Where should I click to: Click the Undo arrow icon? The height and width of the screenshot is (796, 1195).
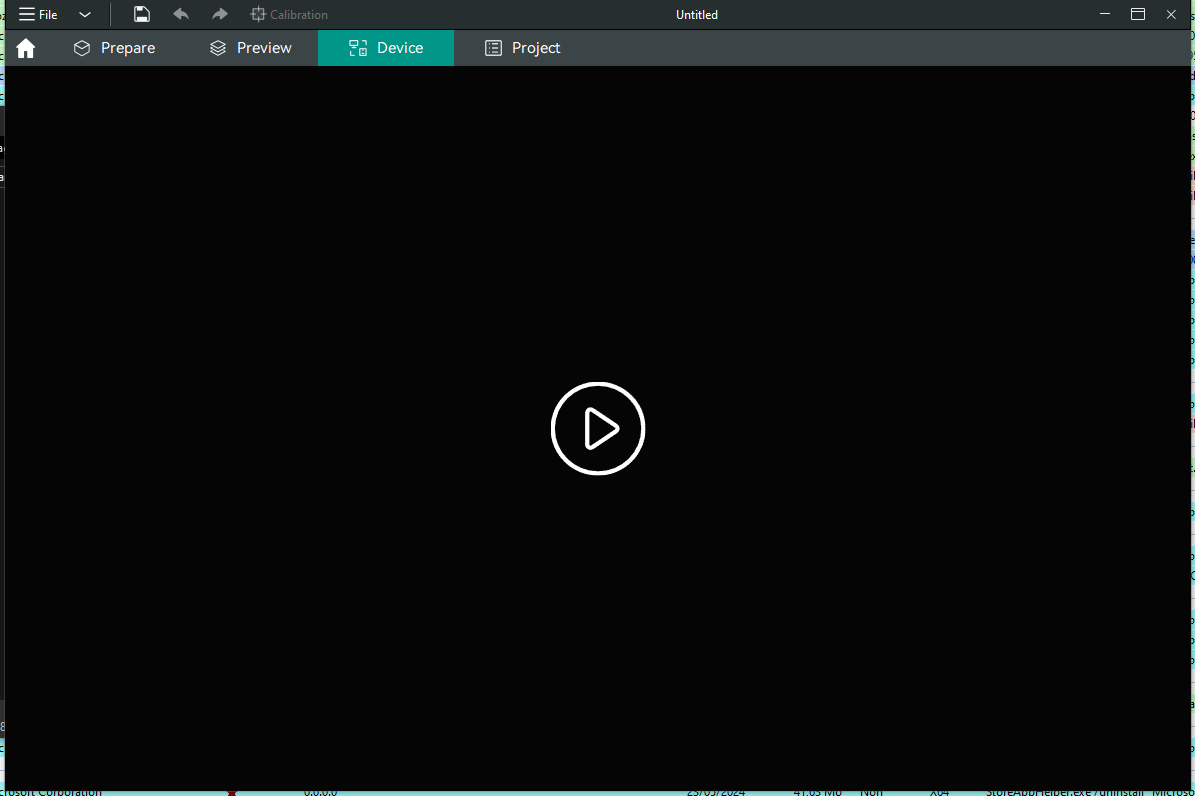[181, 14]
